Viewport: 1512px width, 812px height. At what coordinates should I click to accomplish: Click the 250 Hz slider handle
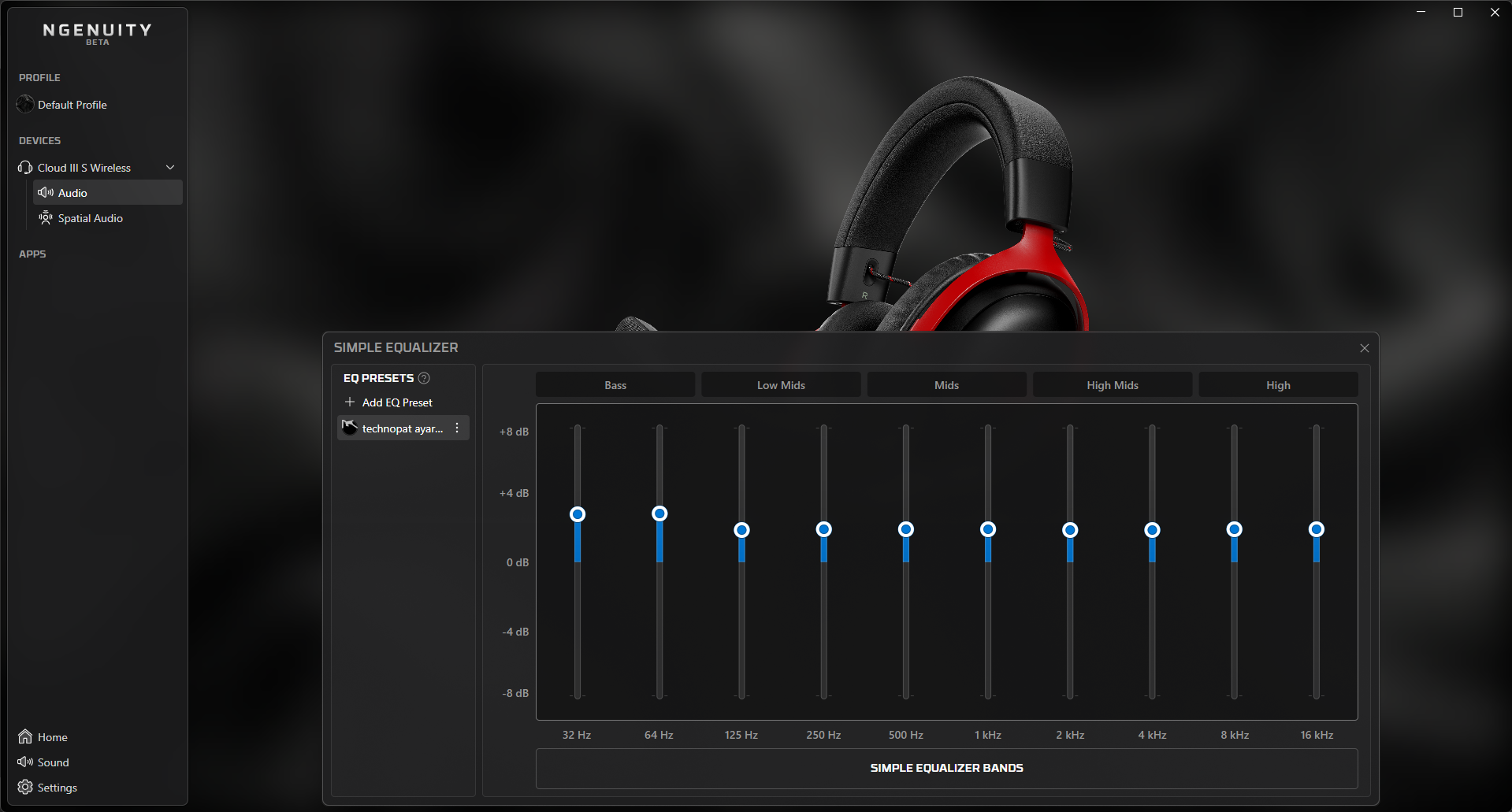tap(823, 529)
